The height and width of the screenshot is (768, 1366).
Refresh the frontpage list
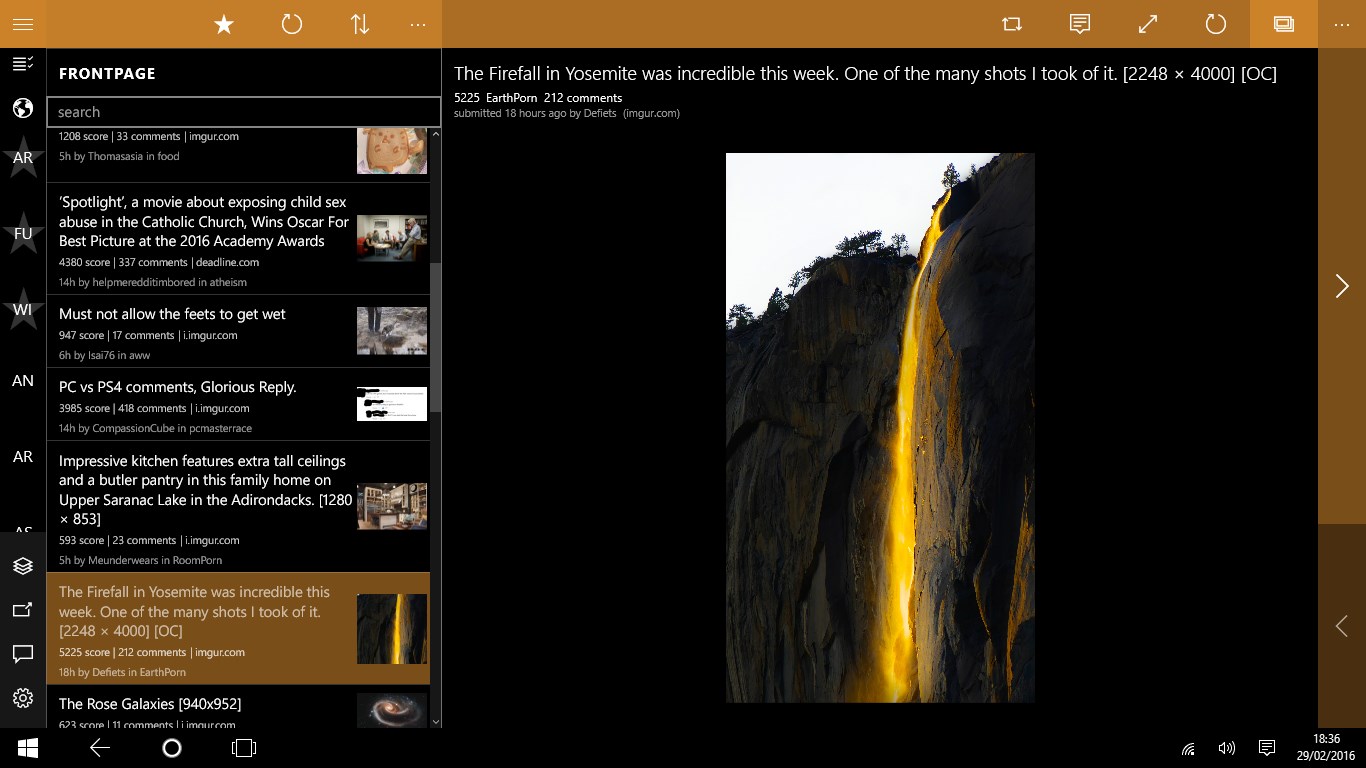tap(292, 24)
